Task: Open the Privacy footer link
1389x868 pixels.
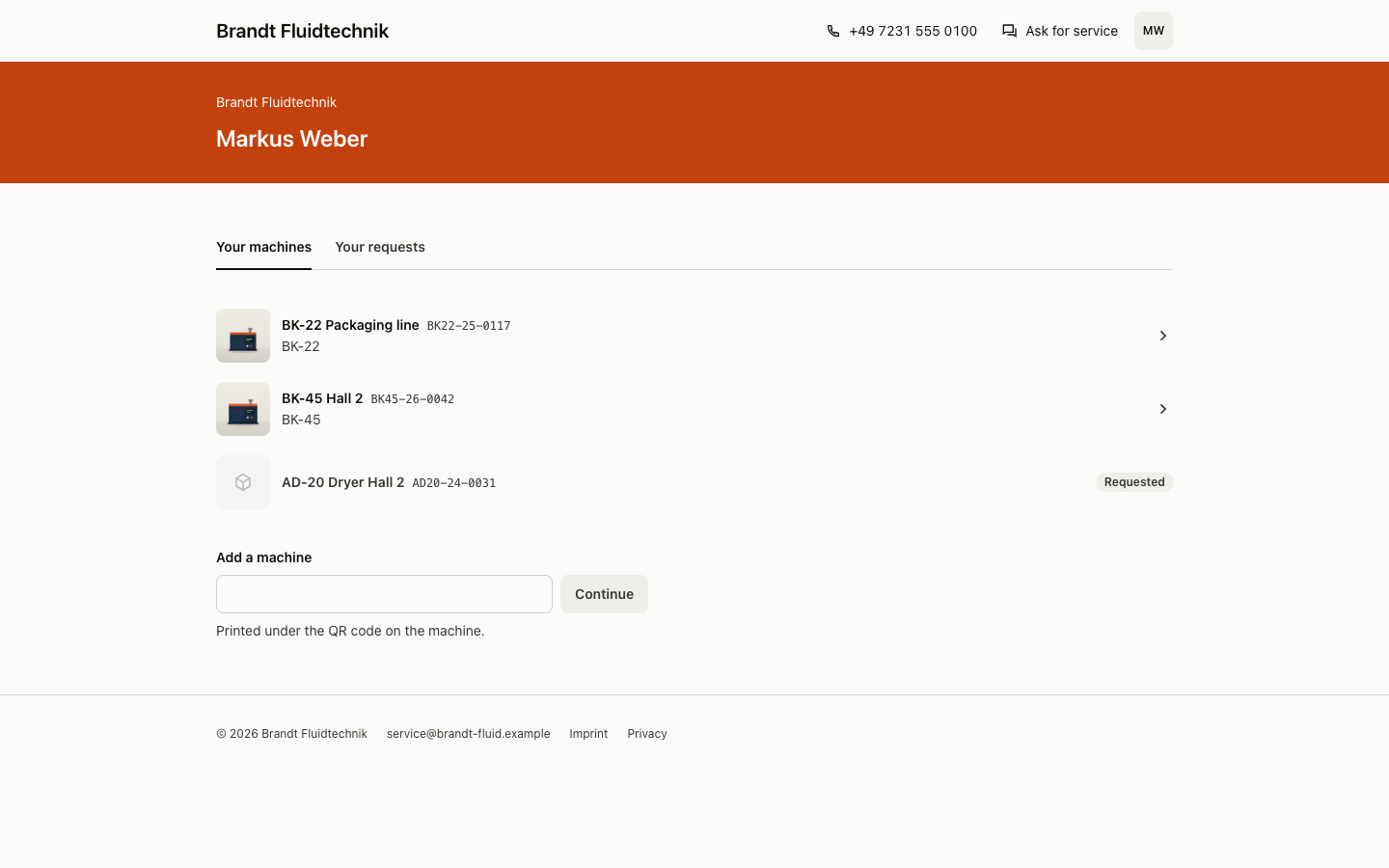Action: tap(647, 734)
